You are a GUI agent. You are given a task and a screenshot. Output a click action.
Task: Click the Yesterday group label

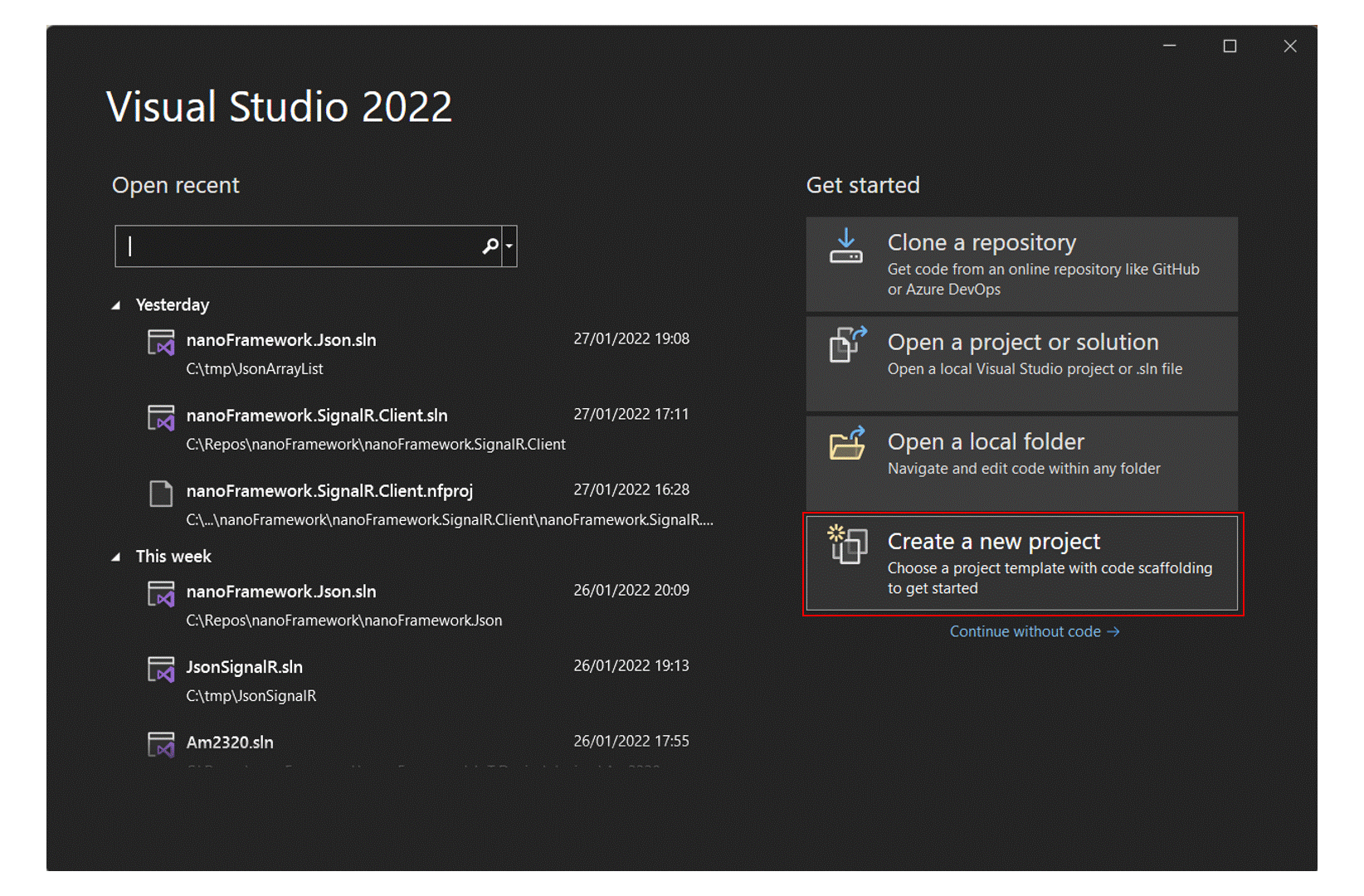click(x=173, y=305)
